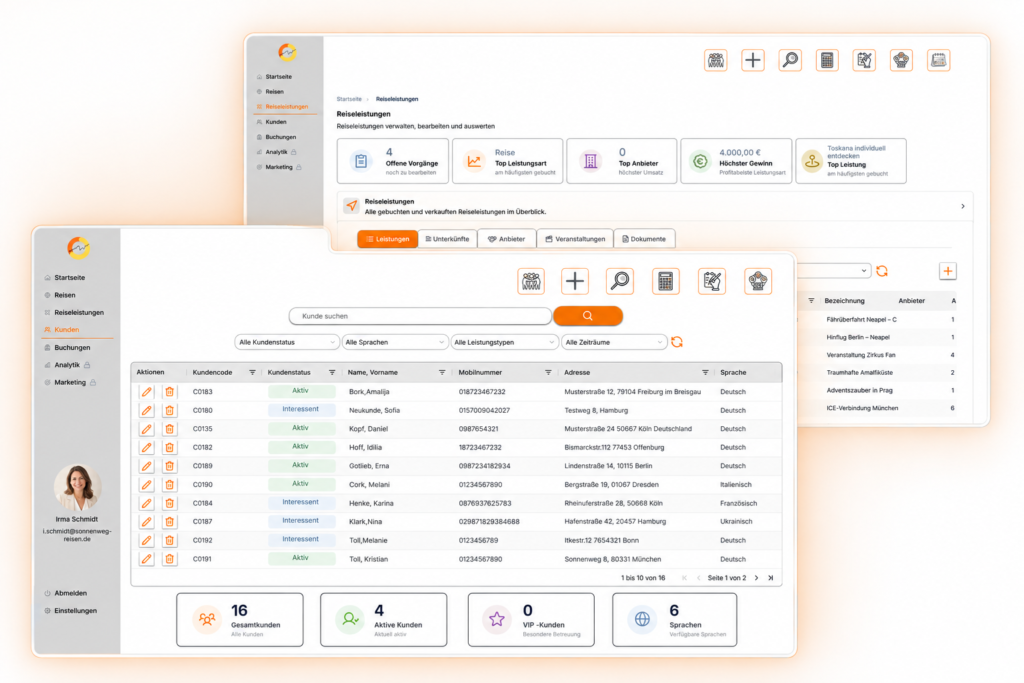Edit customer C0135 Kopf, Daniel
The image size is (1024, 683).
(x=147, y=429)
